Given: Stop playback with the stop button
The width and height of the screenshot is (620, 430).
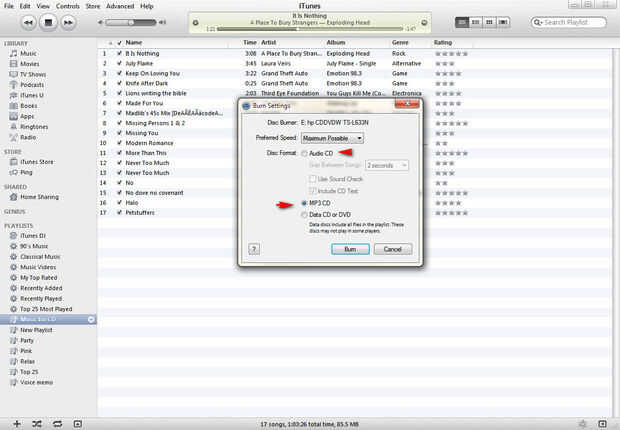Looking at the screenshot, I should (x=48, y=23).
